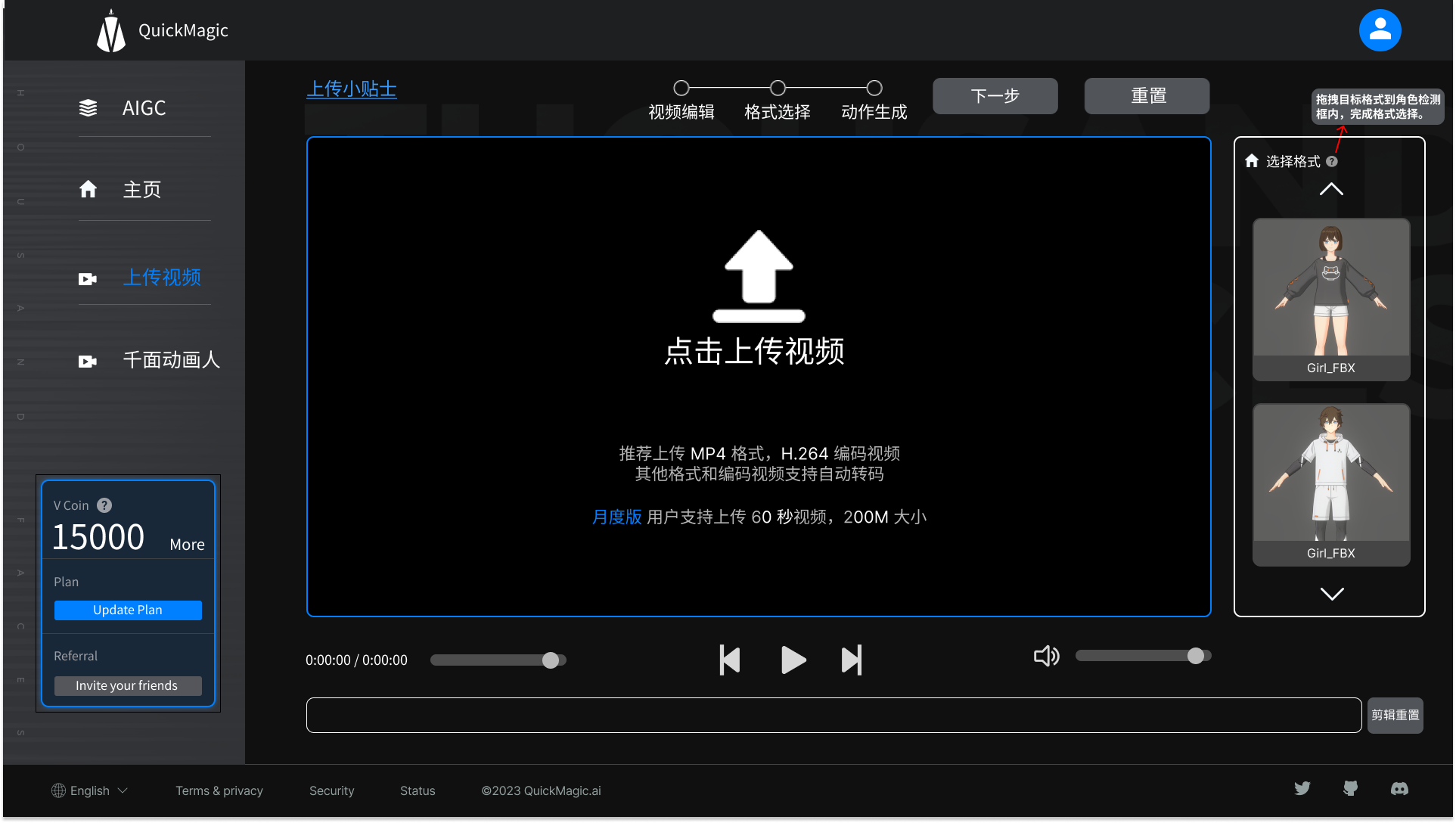Open the Discord icon in footer
Viewport: 1456px width, 823px height.
1399,789
